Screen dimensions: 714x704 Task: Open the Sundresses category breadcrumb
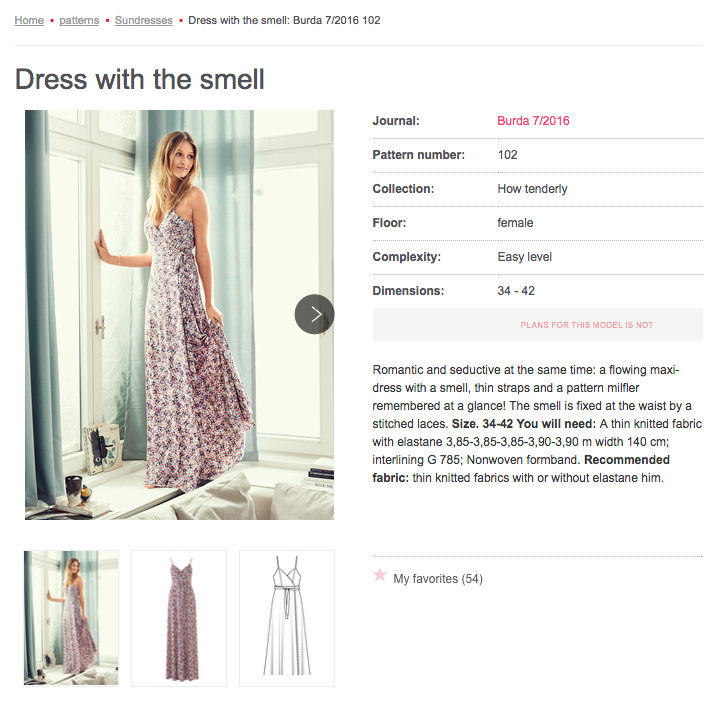coord(144,20)
